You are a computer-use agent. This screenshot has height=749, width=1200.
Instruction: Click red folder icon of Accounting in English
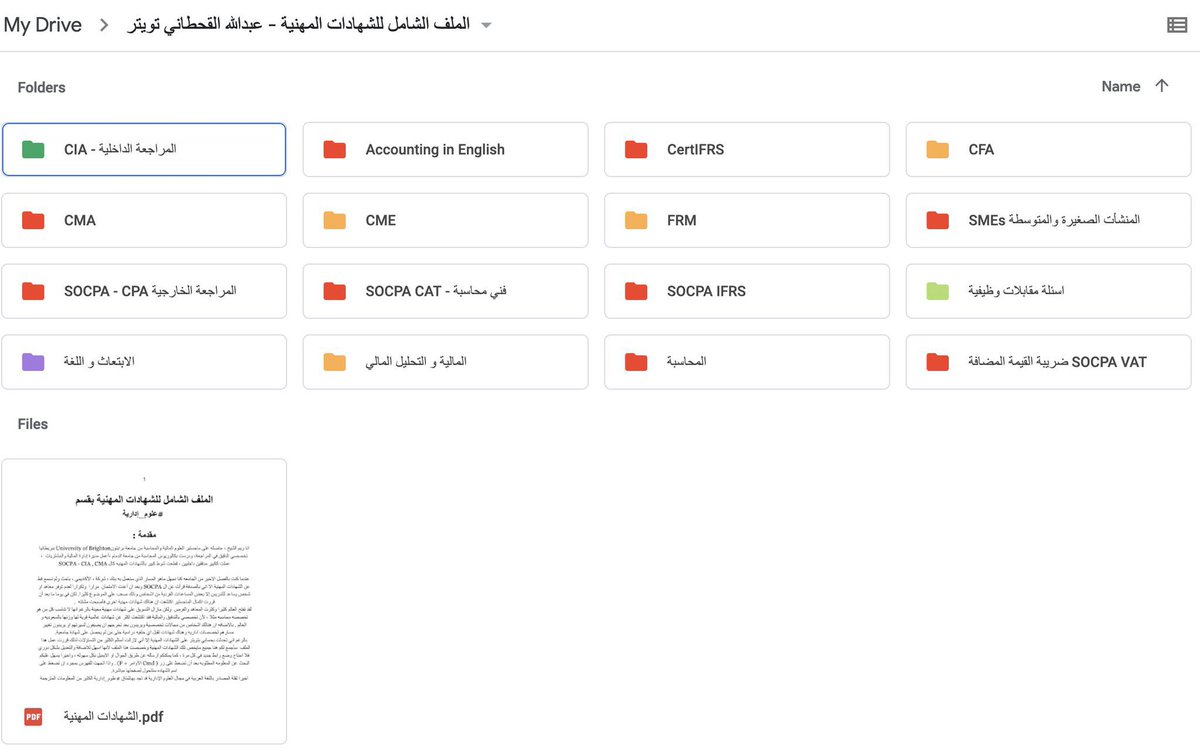(334, 150)
